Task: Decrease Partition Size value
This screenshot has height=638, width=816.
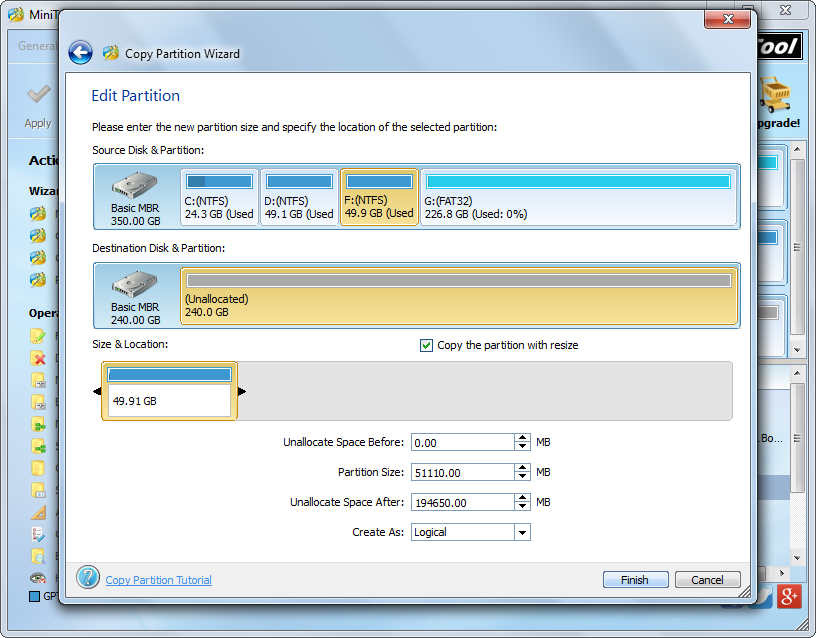Action: point(522,476)
